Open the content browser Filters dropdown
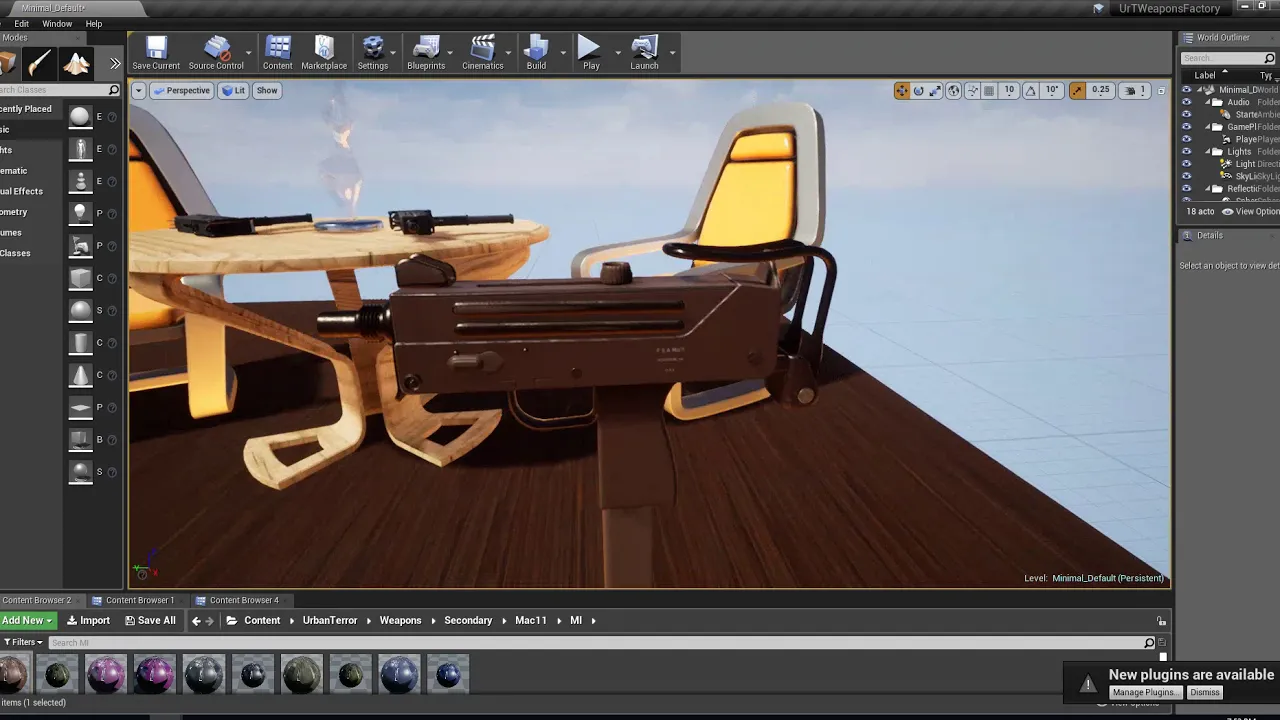Image resolution: width=1280 pixels, height=720 pixels. click(x=23, y=642)
